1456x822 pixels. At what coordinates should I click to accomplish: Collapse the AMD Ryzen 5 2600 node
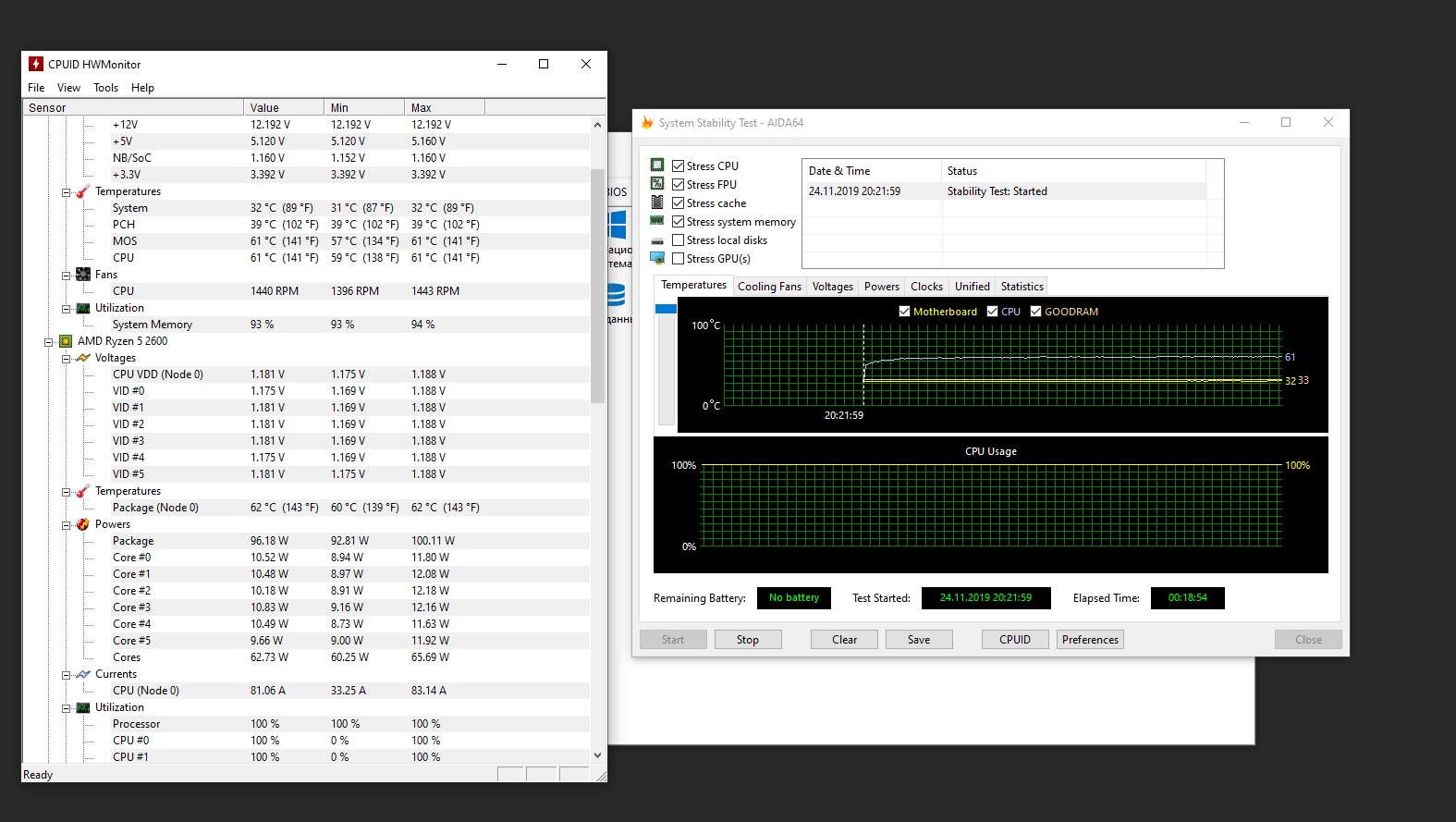pos(49,342)
